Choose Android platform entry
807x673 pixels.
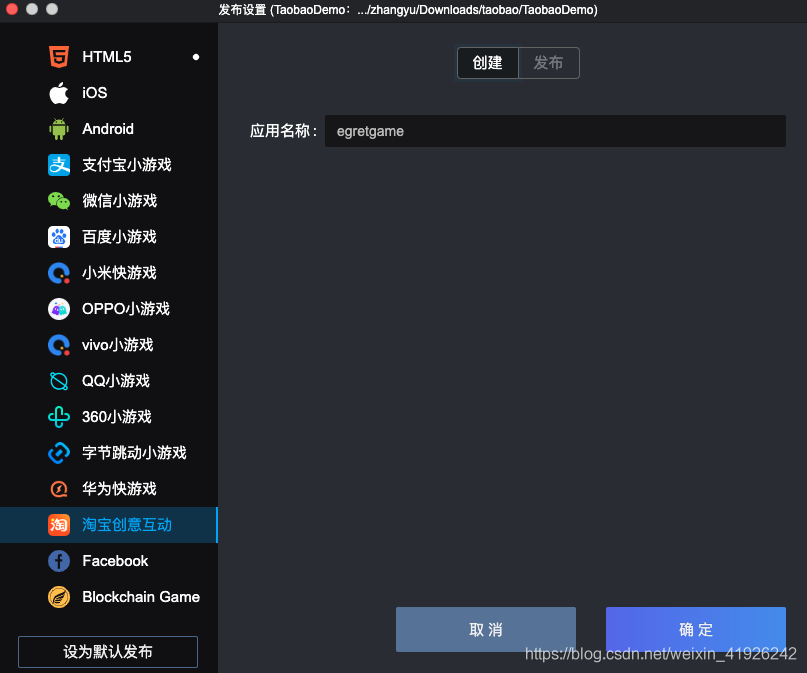[x=109, y=129]
